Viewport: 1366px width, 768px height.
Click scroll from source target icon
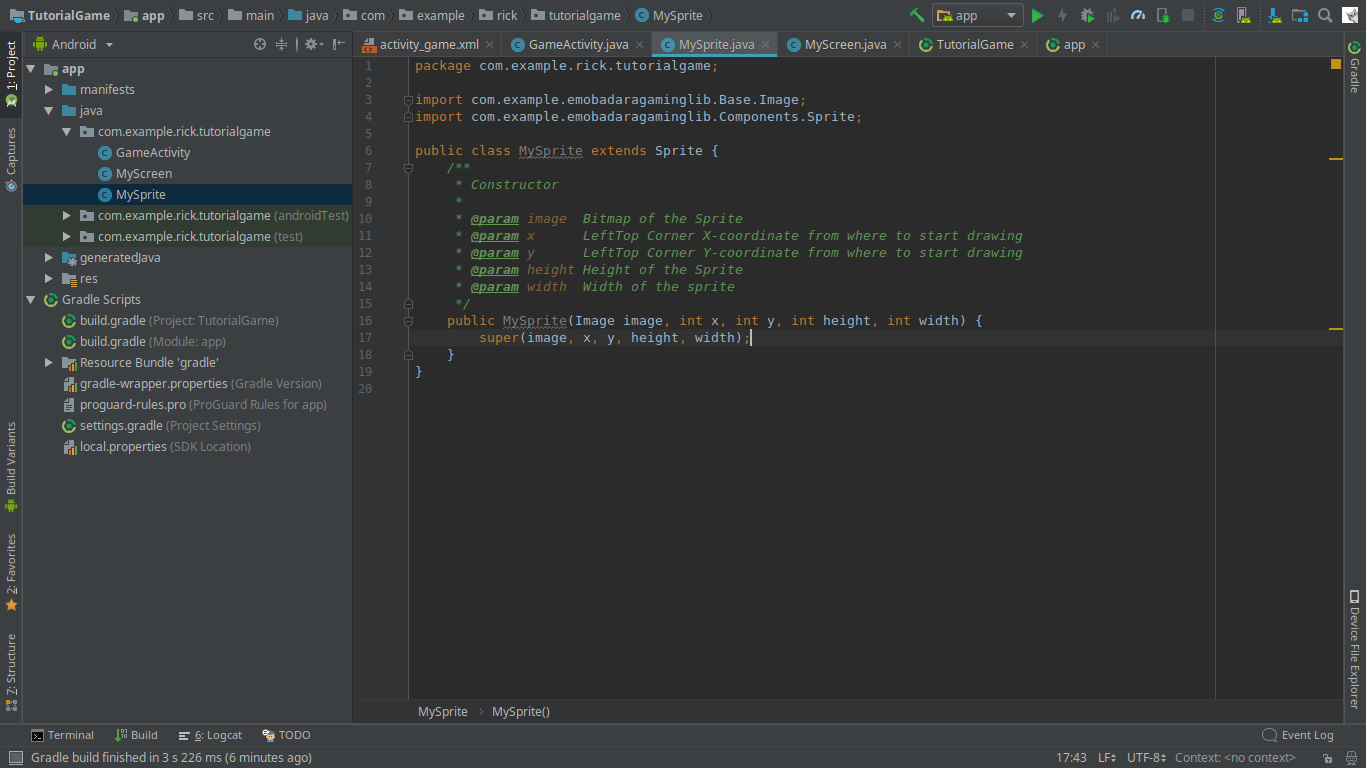click(260, 44)
